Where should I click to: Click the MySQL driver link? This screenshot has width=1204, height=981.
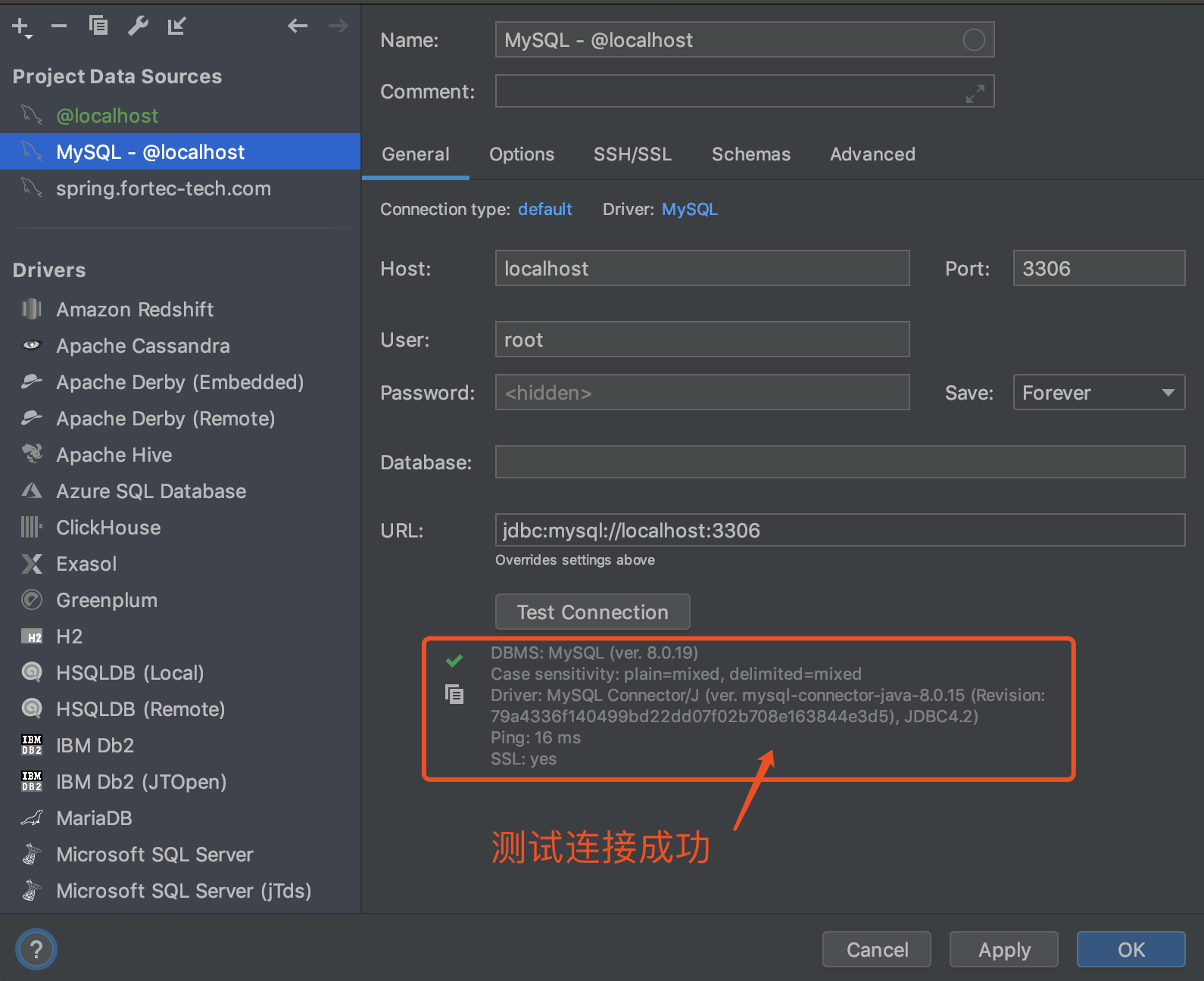click(690, 209)
